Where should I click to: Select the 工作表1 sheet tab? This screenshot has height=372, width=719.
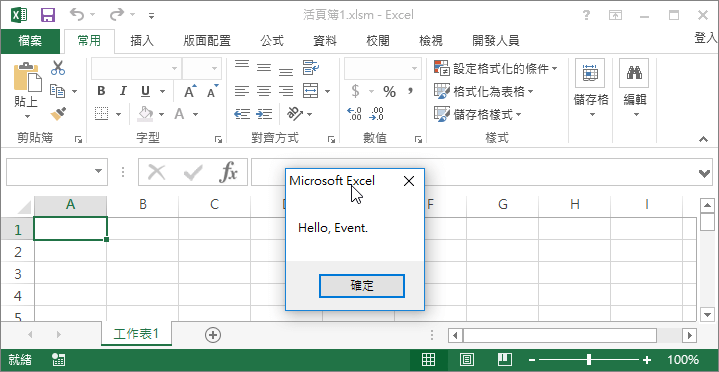coord(136,333)
